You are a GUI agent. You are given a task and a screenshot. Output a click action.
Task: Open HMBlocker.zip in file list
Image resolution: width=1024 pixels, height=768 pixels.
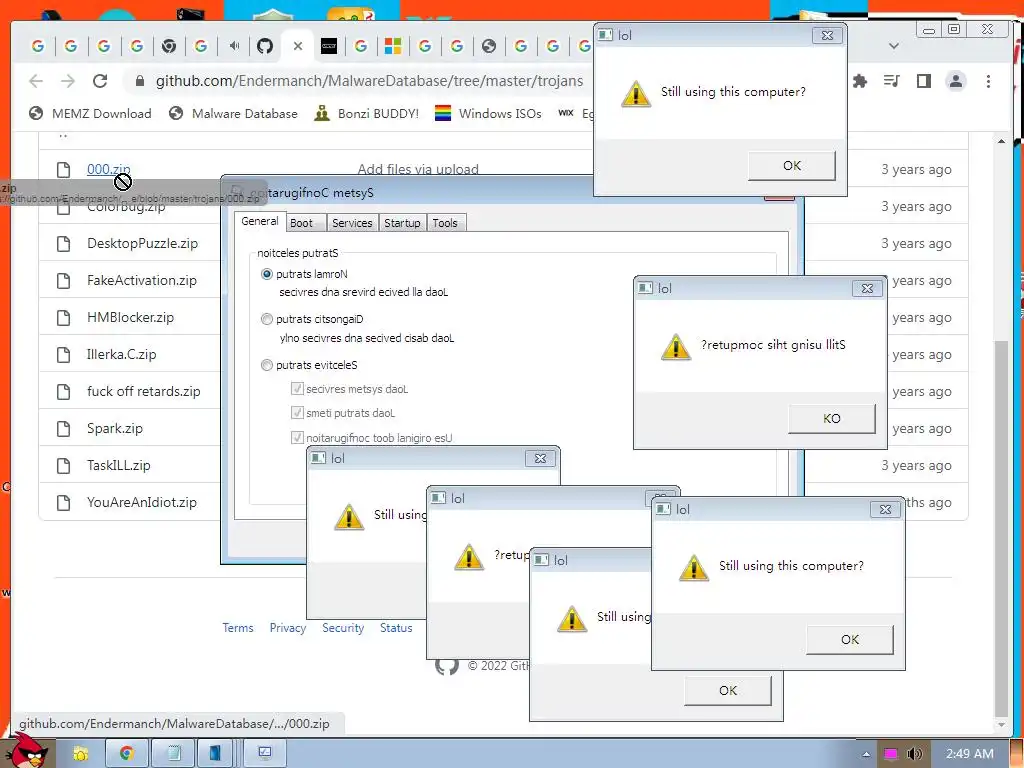click(131, 317)
